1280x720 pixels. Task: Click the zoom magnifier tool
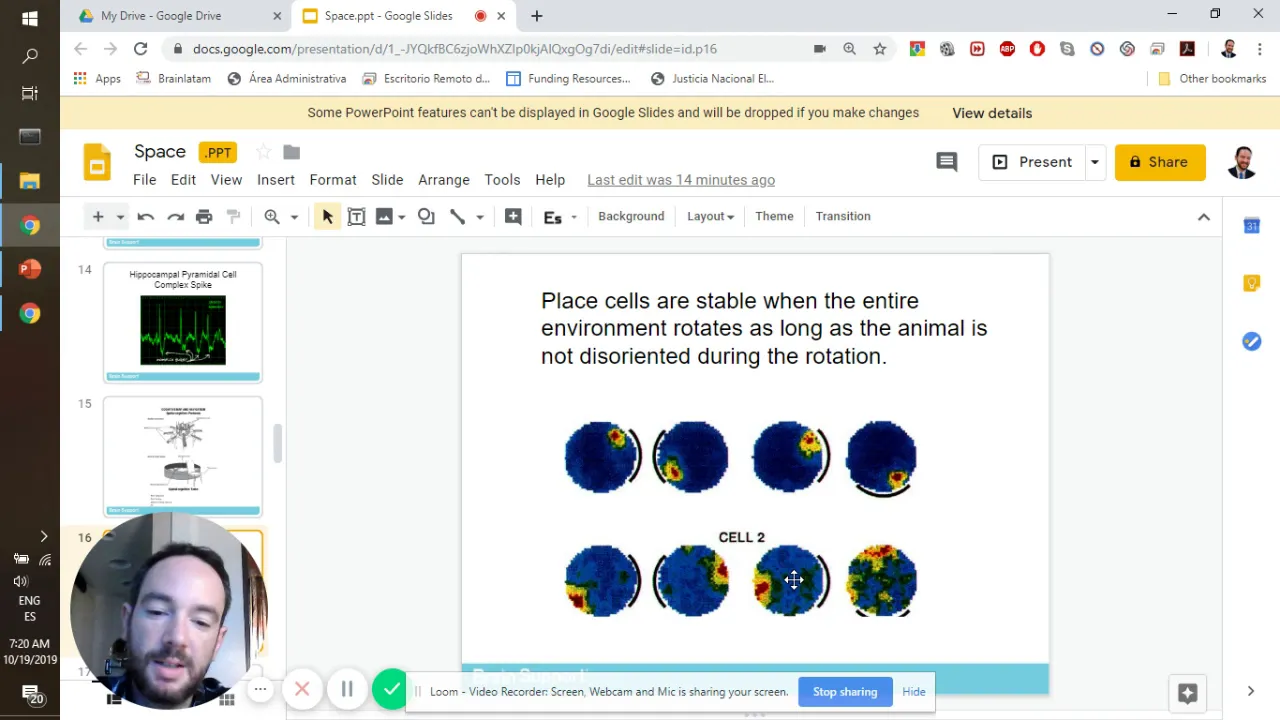point(272,217)
